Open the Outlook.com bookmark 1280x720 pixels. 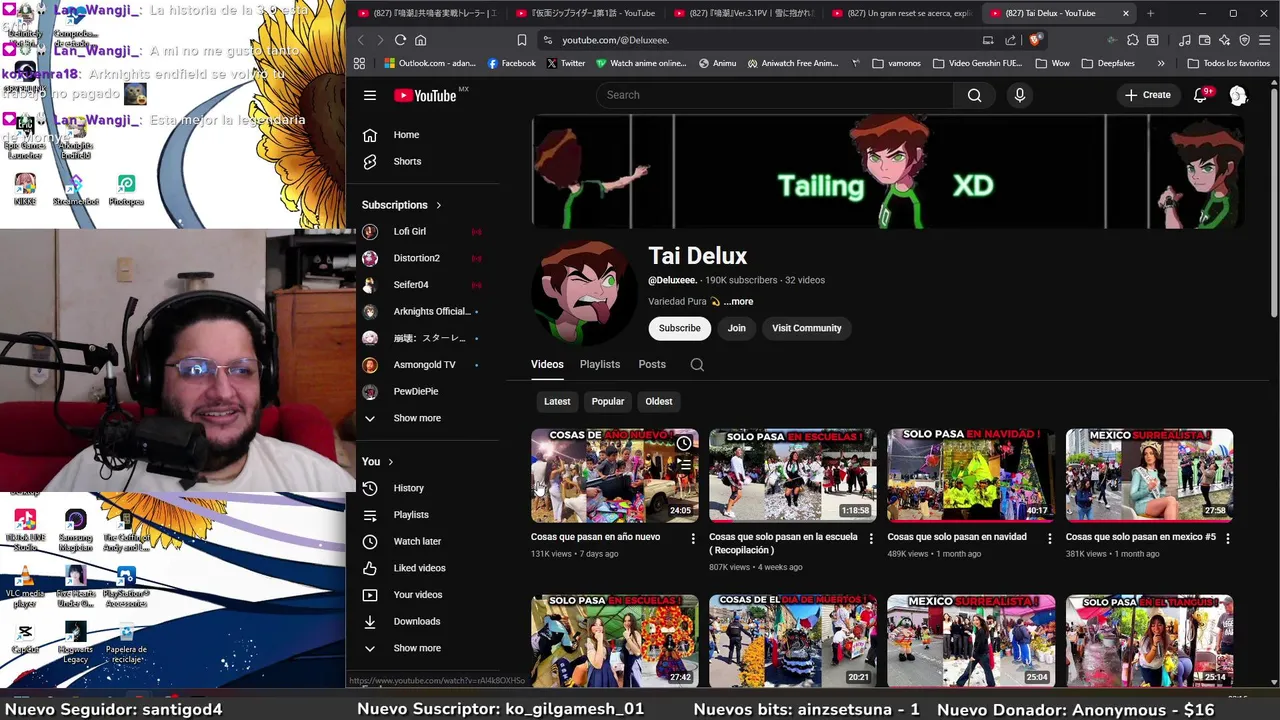[x=430, y=63]
